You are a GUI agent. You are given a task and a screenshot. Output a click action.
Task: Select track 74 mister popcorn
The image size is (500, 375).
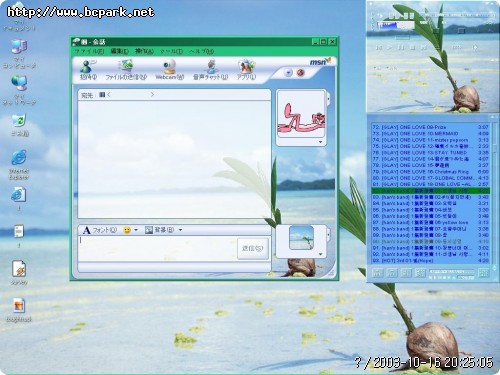(430, 140)
